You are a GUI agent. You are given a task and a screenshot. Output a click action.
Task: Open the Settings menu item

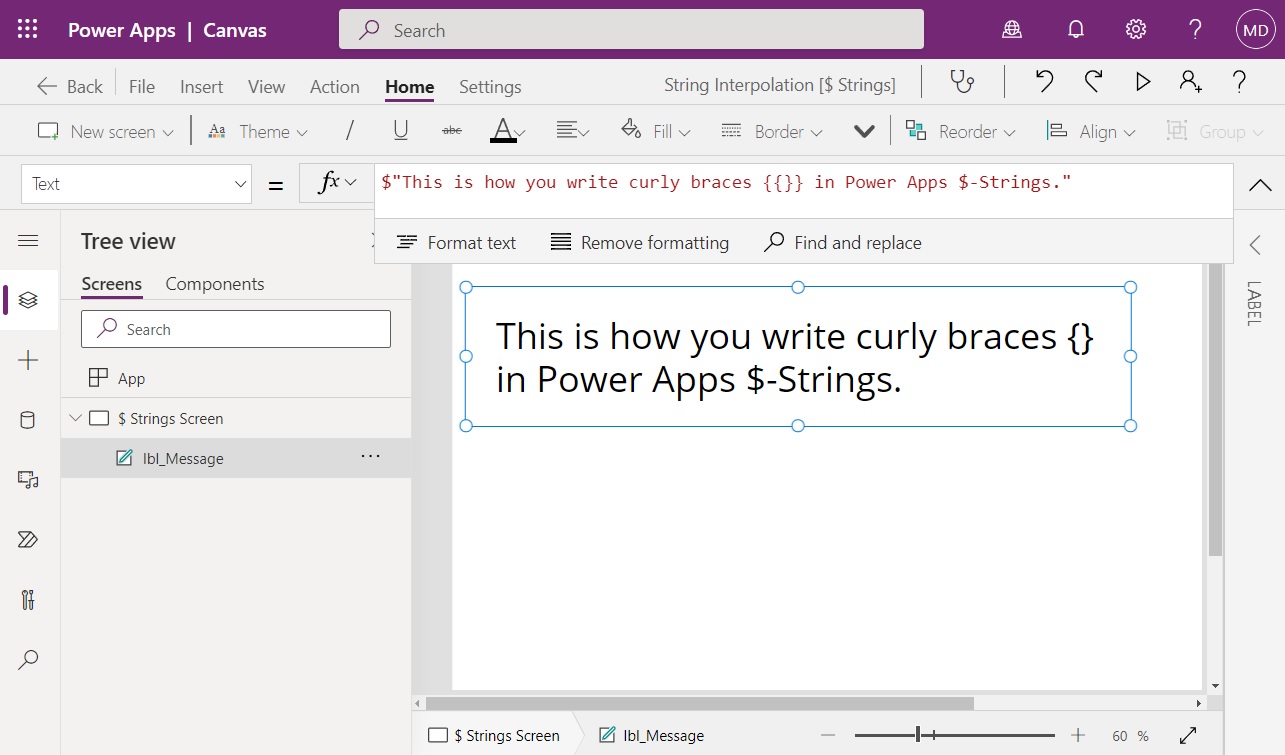[x=490, y=87]
